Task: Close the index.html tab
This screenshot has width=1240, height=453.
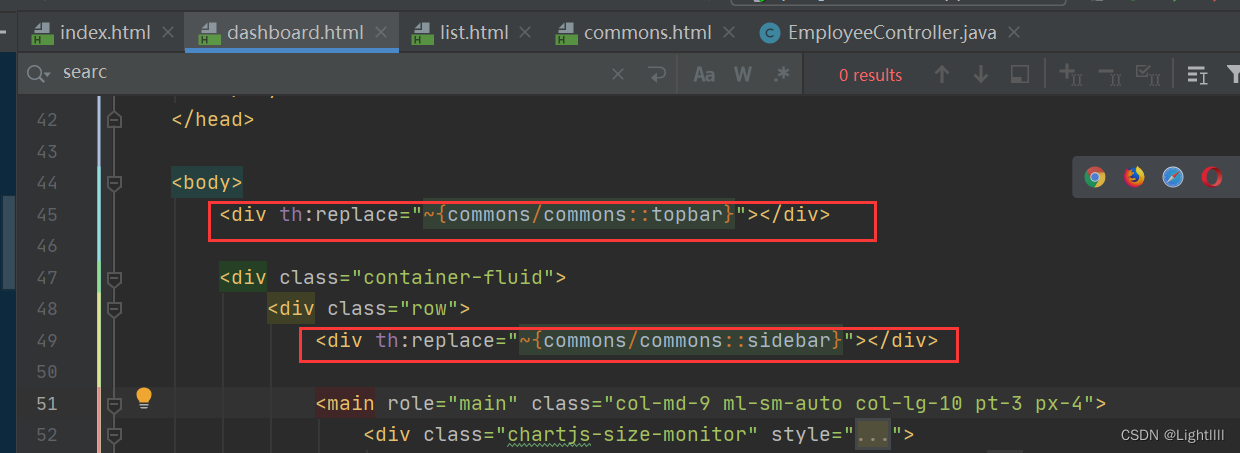Action: point(168,33)
